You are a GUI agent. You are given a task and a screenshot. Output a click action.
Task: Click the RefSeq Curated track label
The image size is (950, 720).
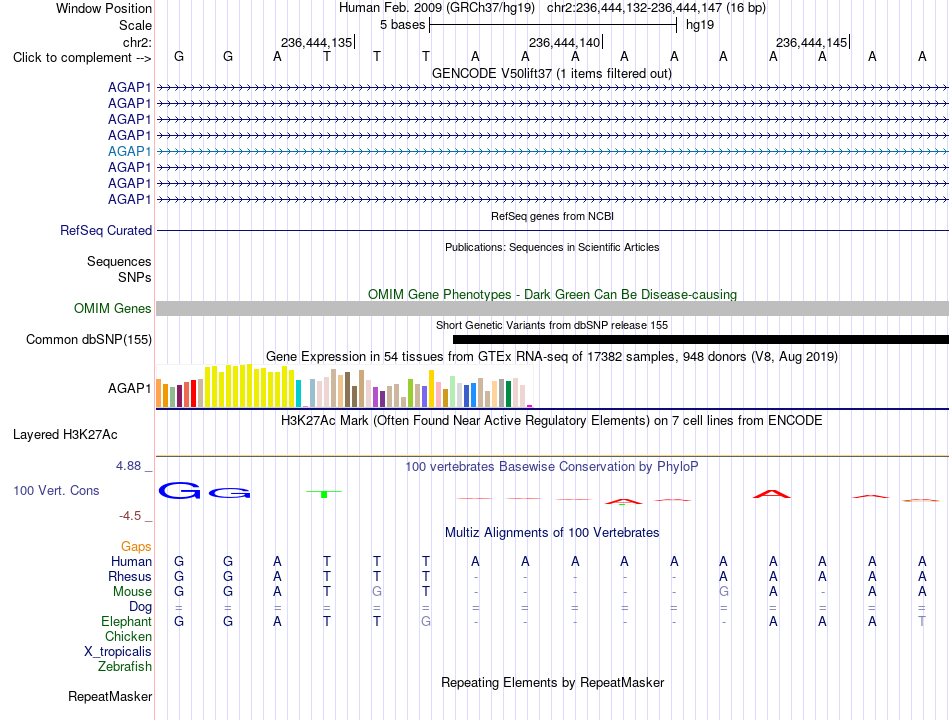[105, 230]
